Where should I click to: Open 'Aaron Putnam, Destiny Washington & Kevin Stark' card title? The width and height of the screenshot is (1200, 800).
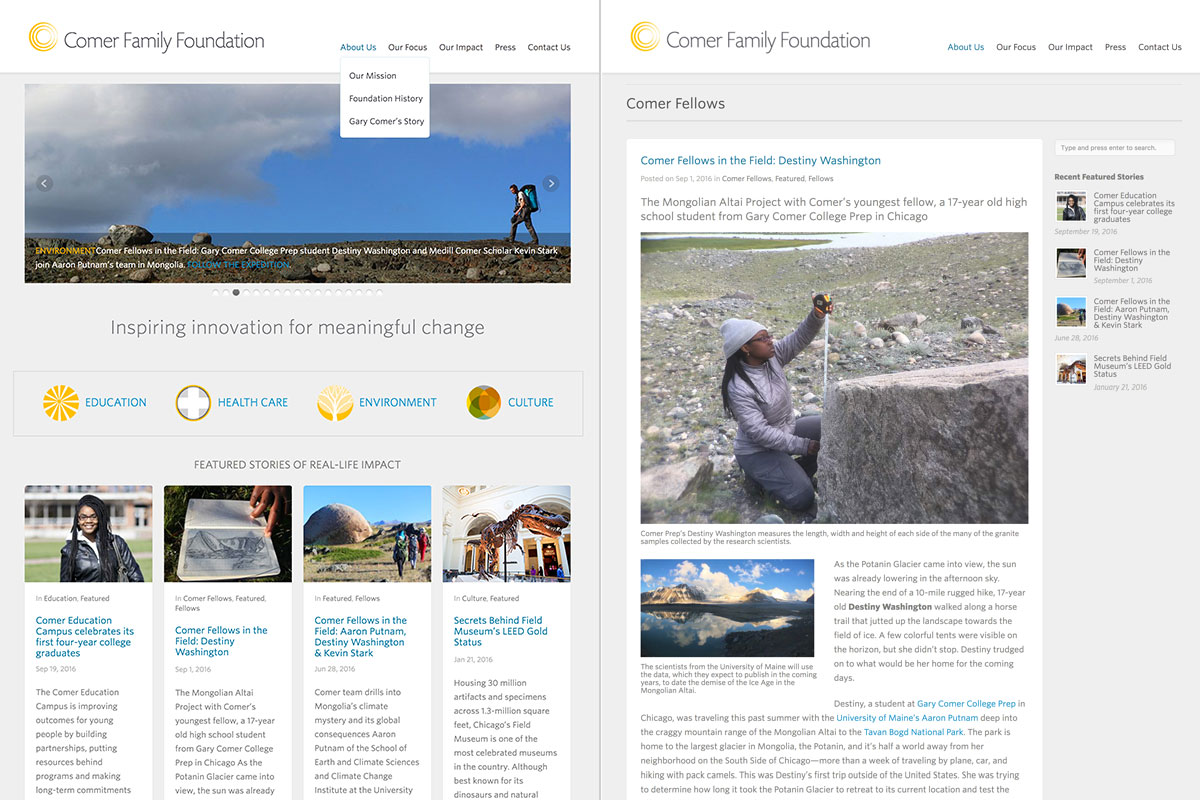361,637
